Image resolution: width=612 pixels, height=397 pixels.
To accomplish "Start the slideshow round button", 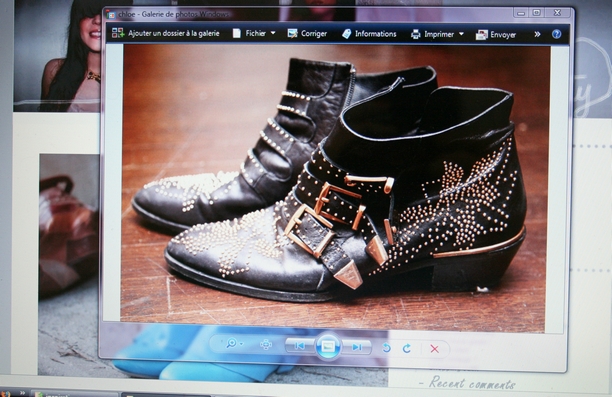I will tap(327, 346).
